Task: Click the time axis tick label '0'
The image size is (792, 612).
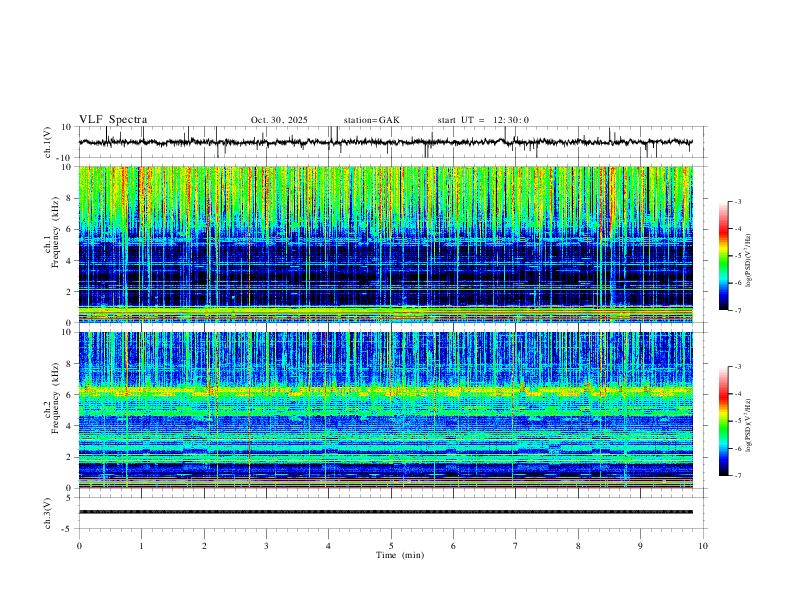Action: coord(79,546)
